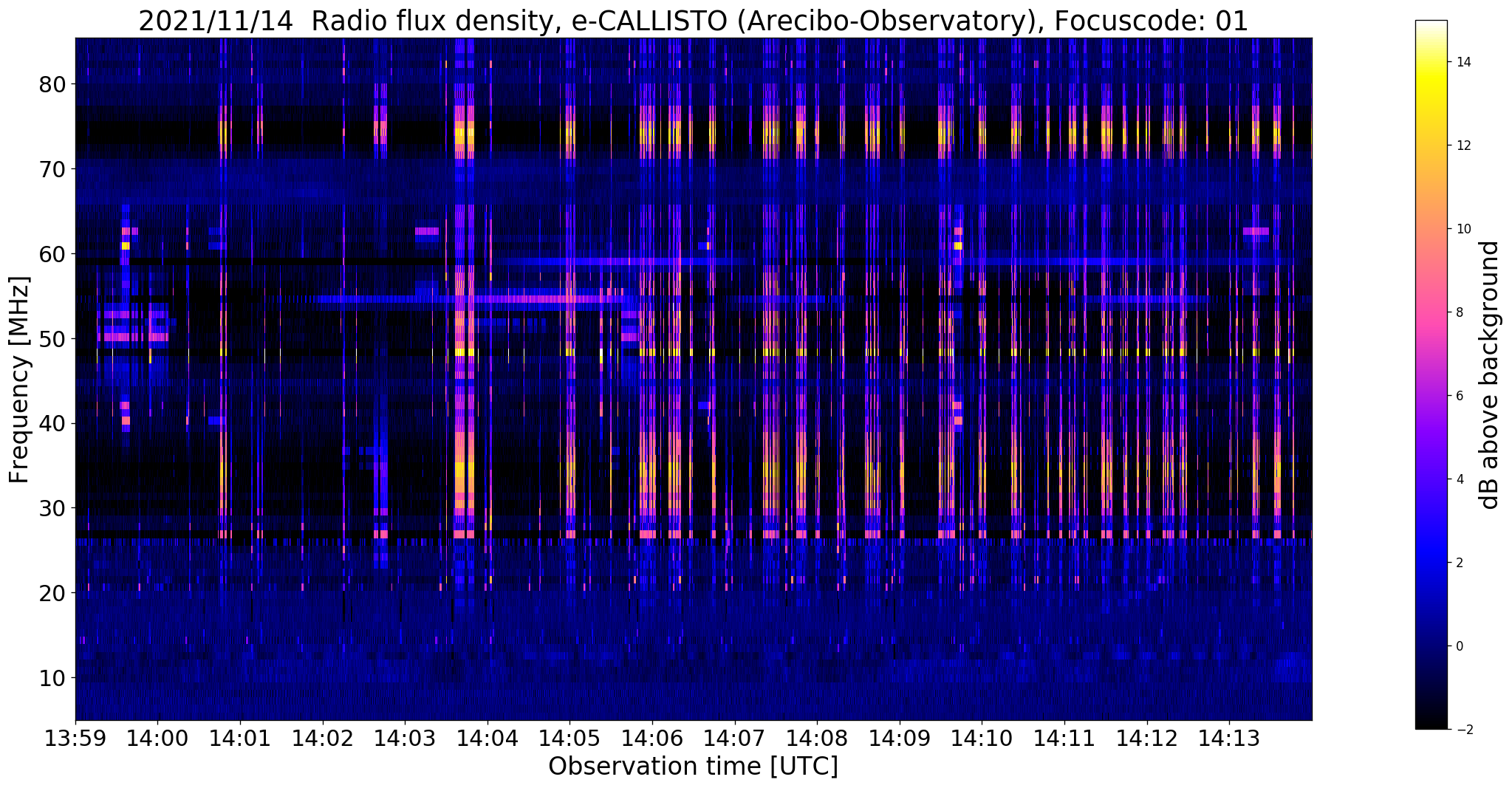
Task: Click the 14:12 time tick label
Action: point(1147,738)
